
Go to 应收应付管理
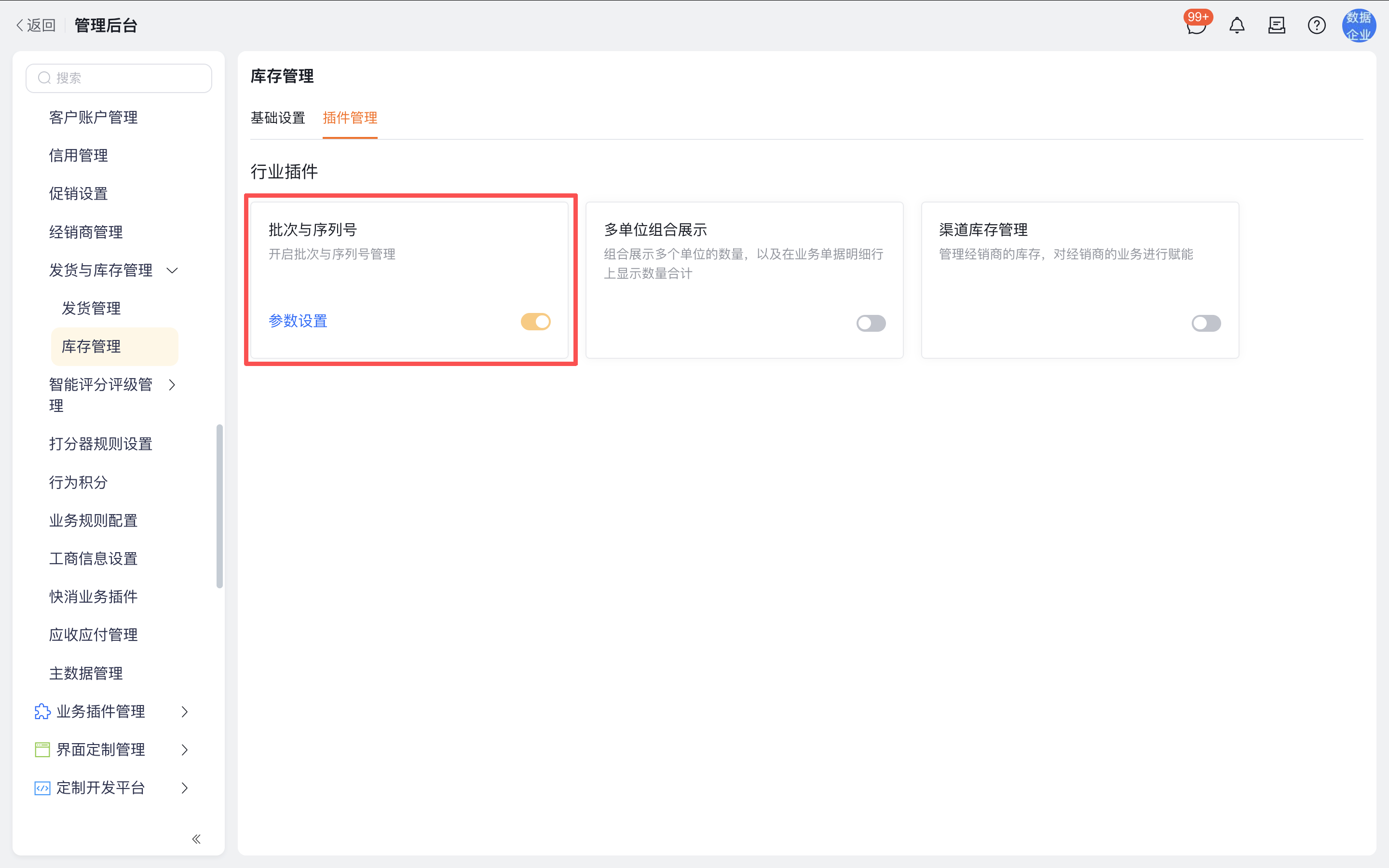[94, 634]
